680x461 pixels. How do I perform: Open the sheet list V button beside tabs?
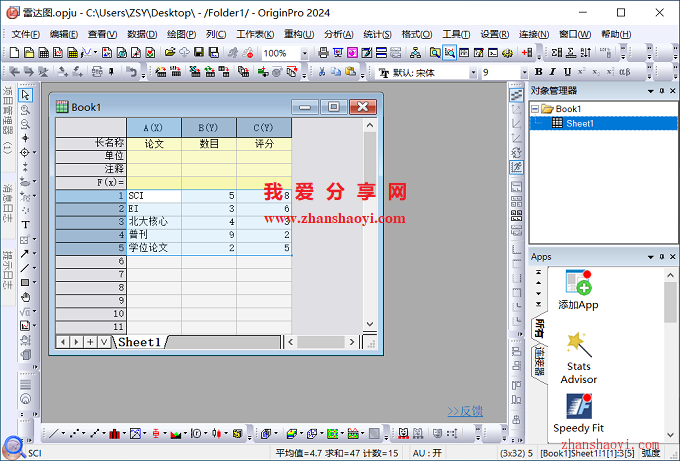click(x=104, y=342)
